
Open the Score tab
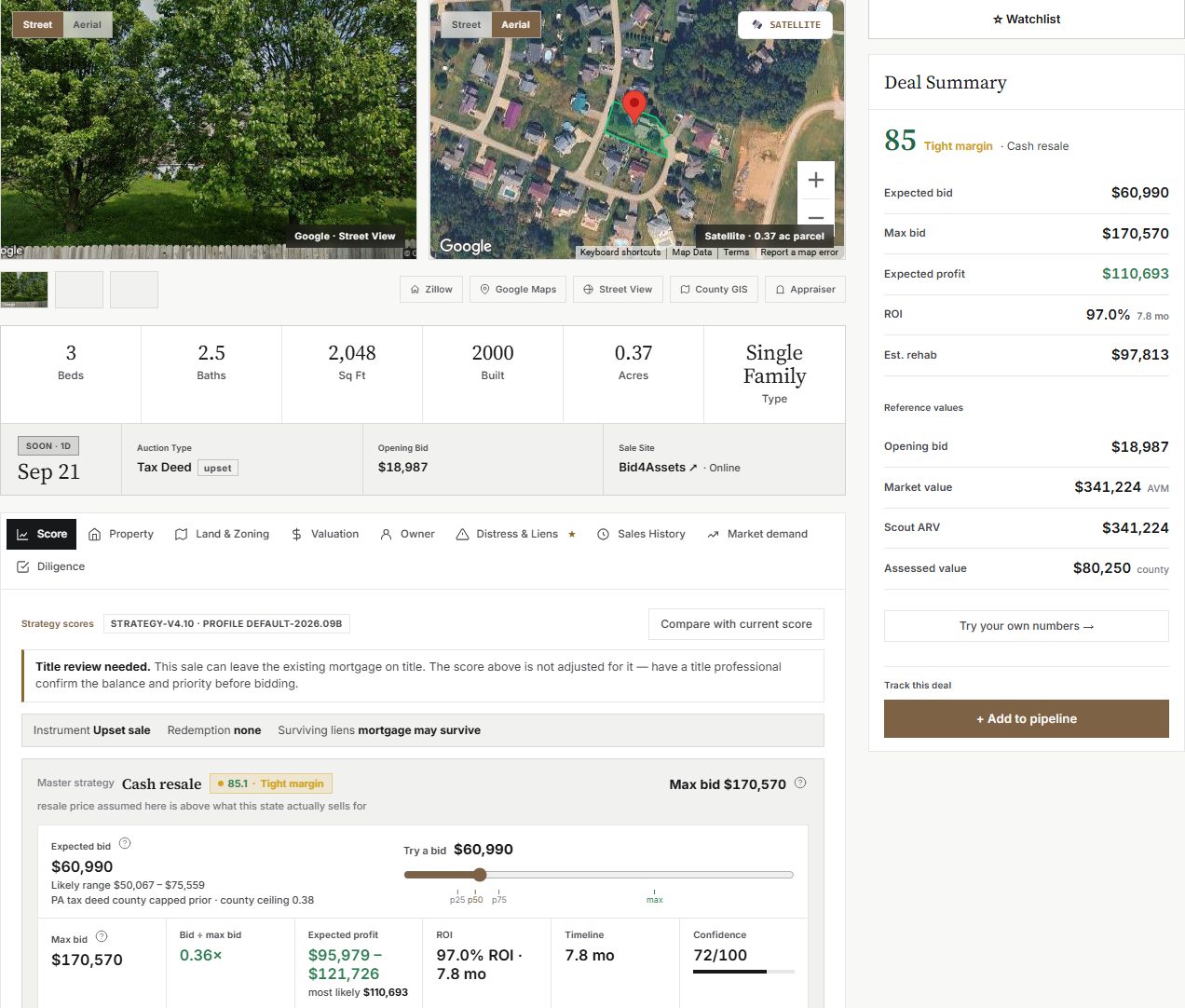click(x=42, y=534)
